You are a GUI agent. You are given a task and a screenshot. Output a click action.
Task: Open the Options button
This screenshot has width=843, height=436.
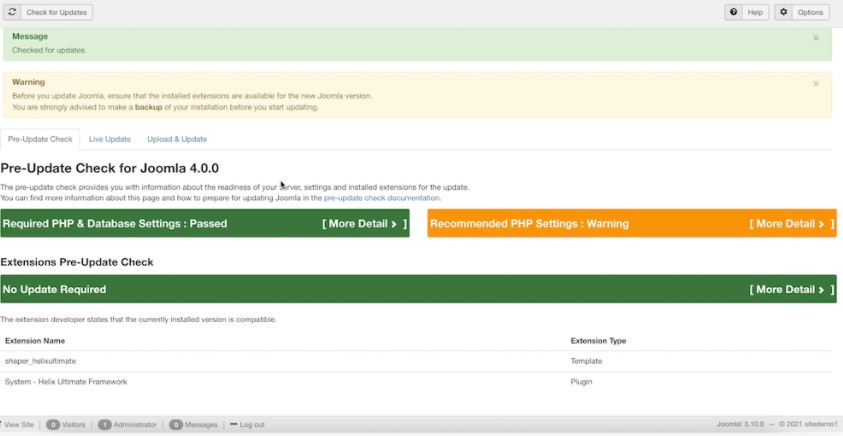click(802, 12)
